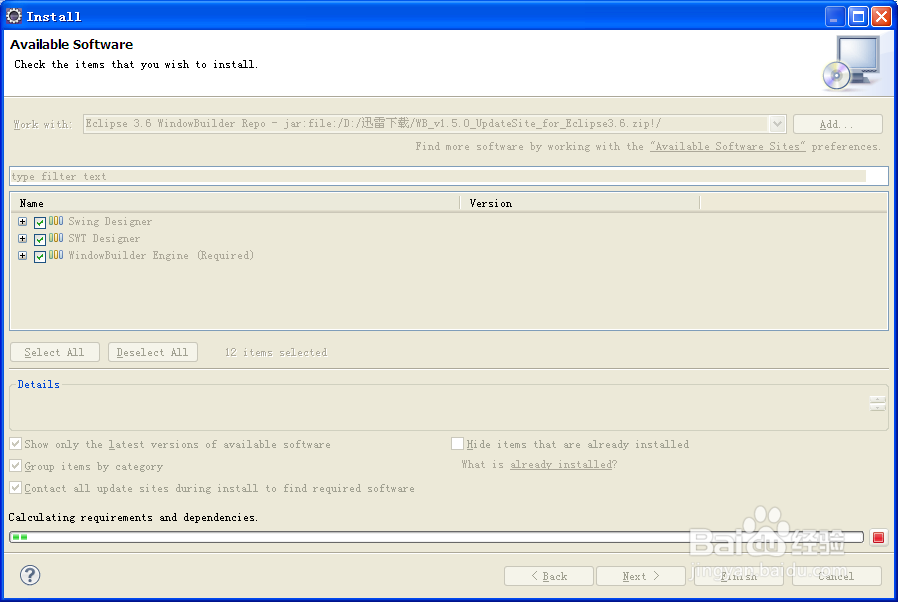The height and width of the screenshot is (602, 898).
Task: Click the Name column header
Action: [235, 203]
